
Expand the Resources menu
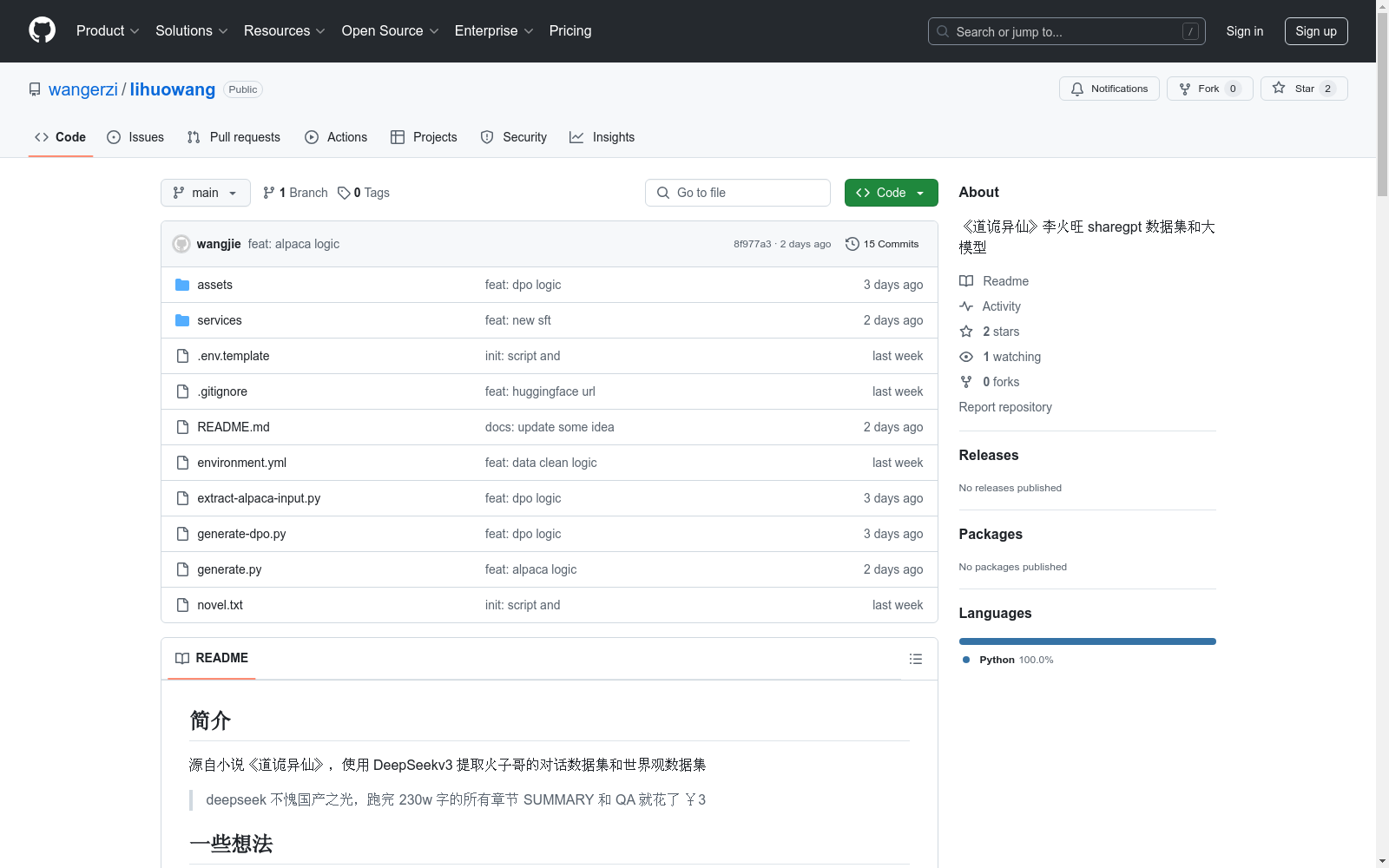(x=285, y=31)
